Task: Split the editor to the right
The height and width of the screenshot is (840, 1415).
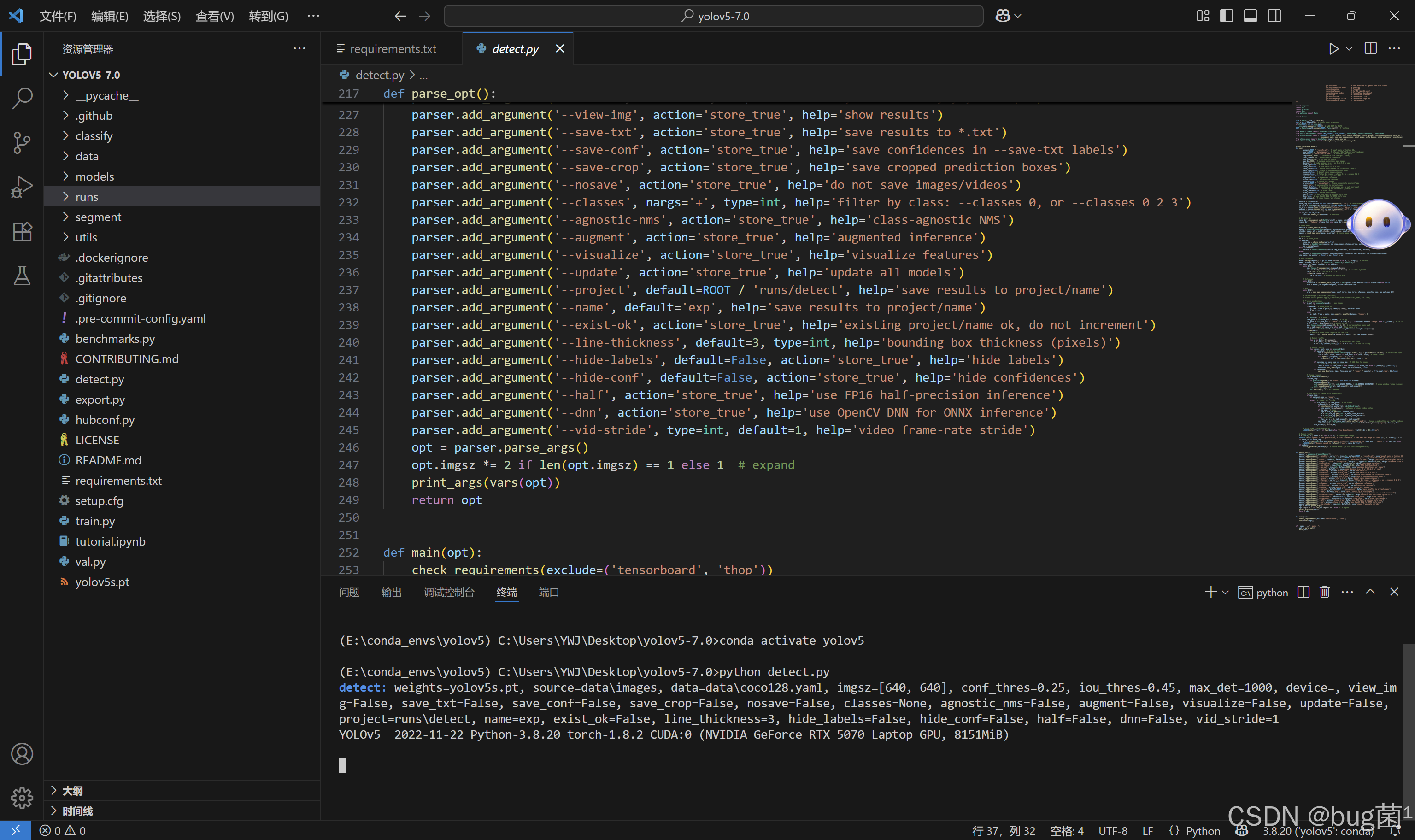Action: (1370, 49)
